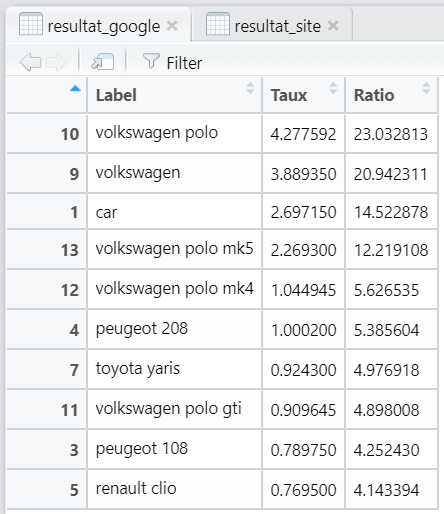
Task: Click row number 13
Action: click(70, 250)
